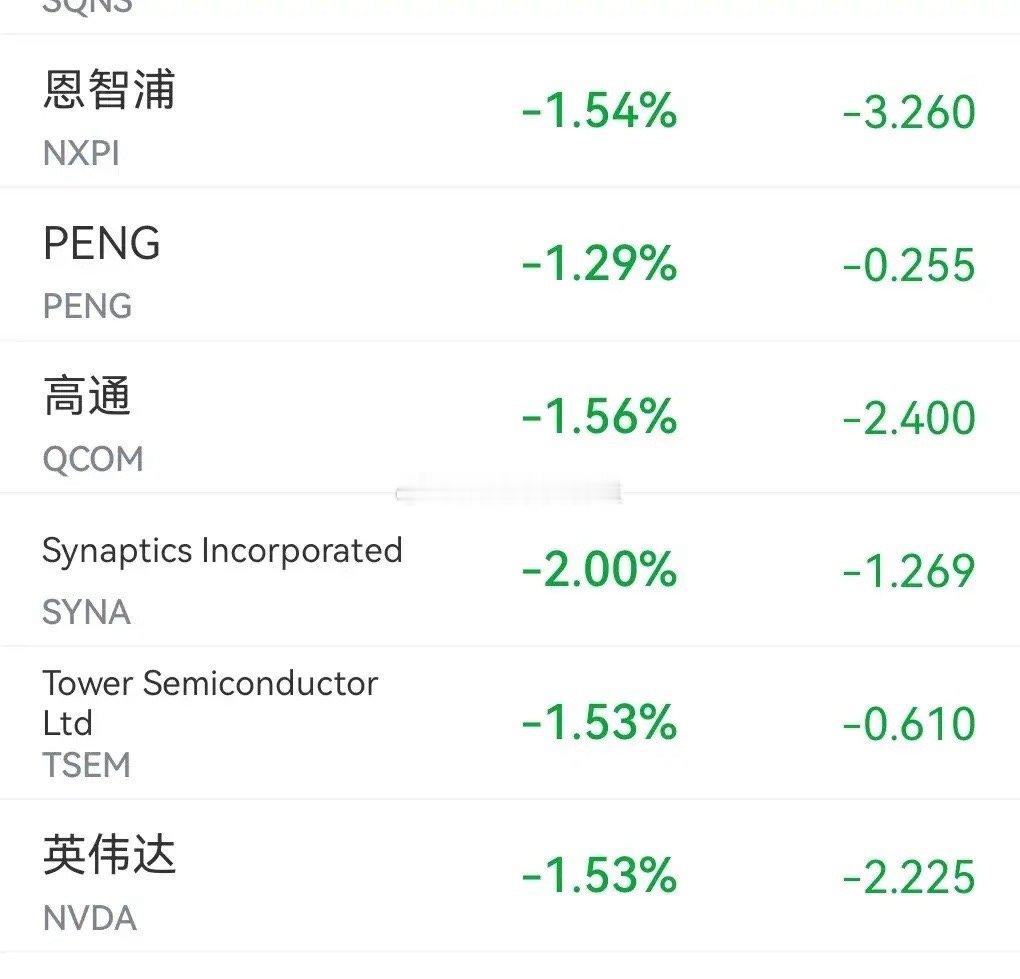Screen dimensions: 1020x979
Task: Click the -1.29% change for PENG
Action: click(599, 263)
